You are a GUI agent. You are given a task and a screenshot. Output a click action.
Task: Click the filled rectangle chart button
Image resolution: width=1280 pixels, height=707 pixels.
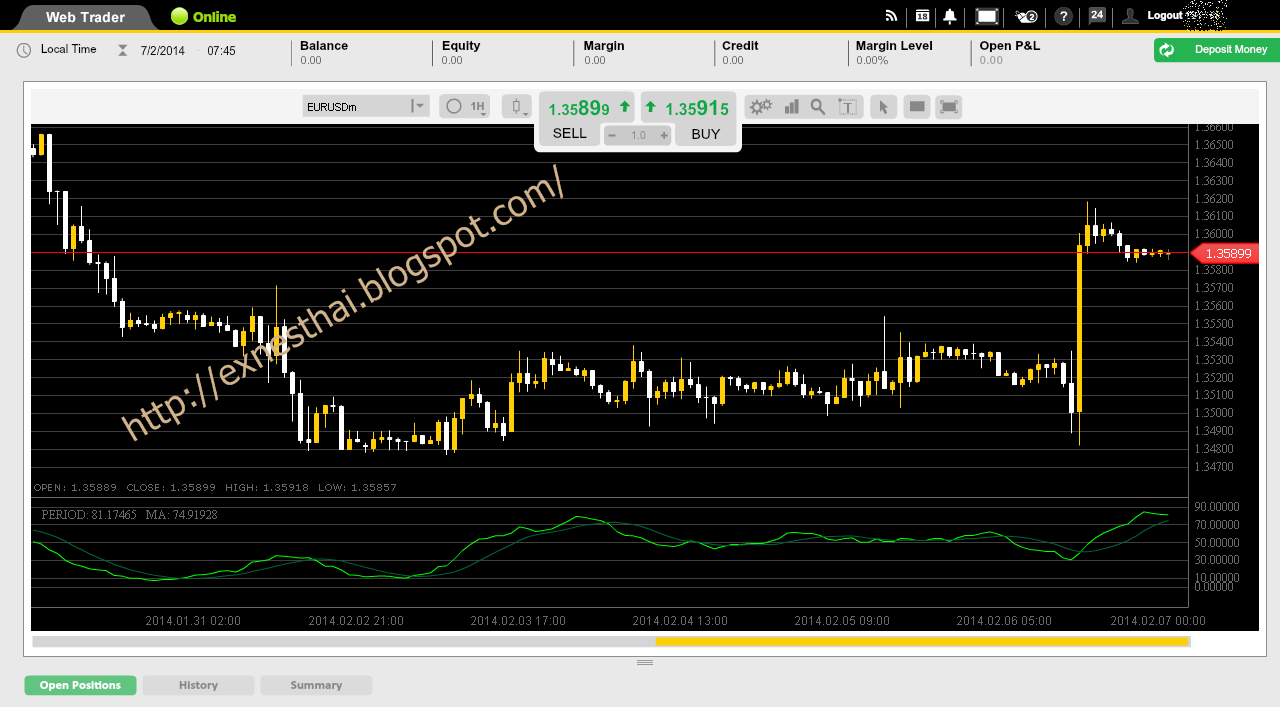[x=917, y=107]
